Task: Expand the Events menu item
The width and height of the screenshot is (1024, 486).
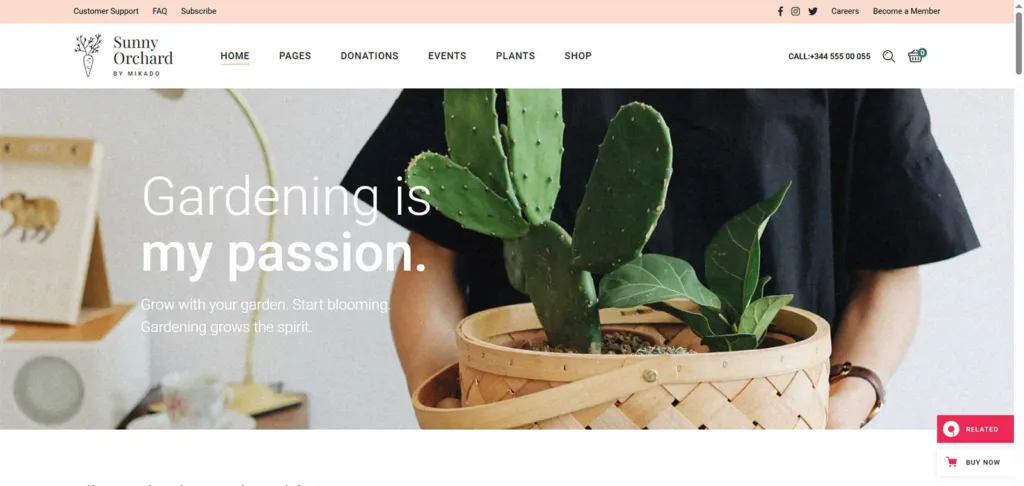Action: 447,56
